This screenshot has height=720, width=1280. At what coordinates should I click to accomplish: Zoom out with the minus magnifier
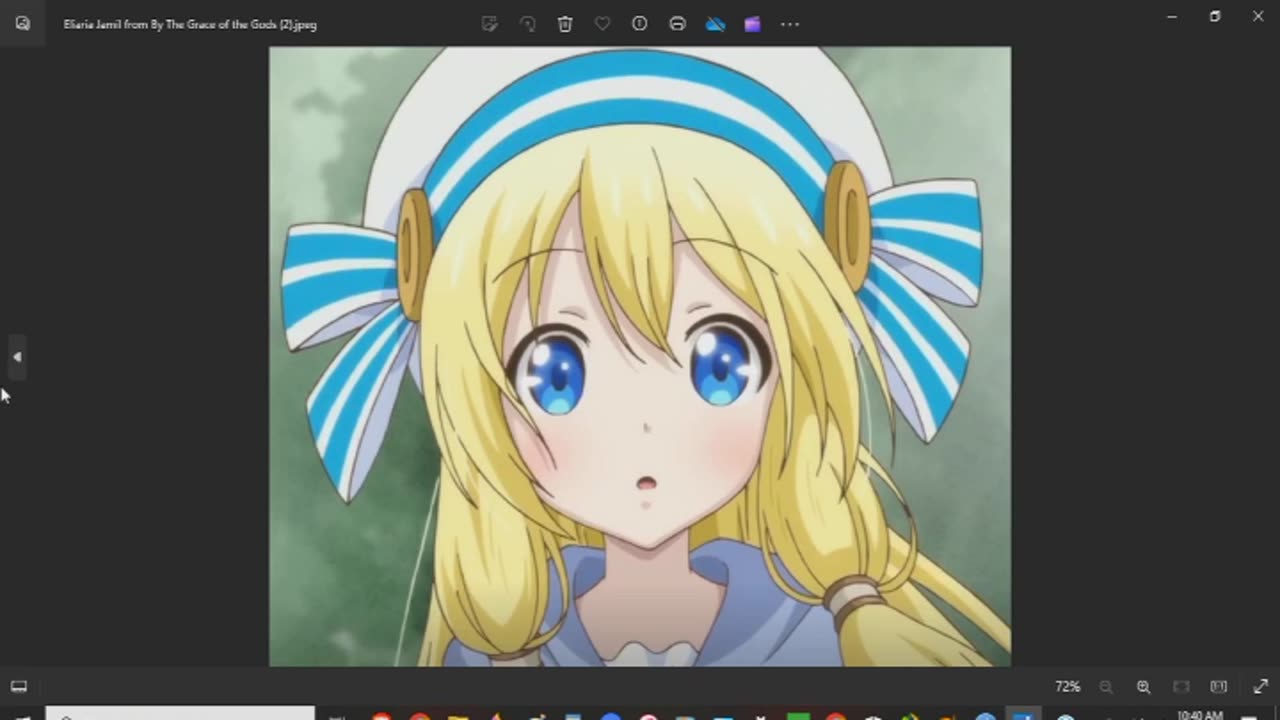coord(1106,687)
